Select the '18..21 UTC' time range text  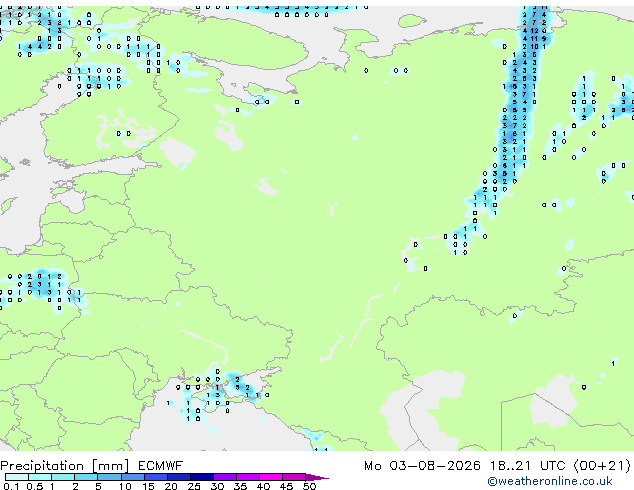pyautogui.click(x=528, y=465)
